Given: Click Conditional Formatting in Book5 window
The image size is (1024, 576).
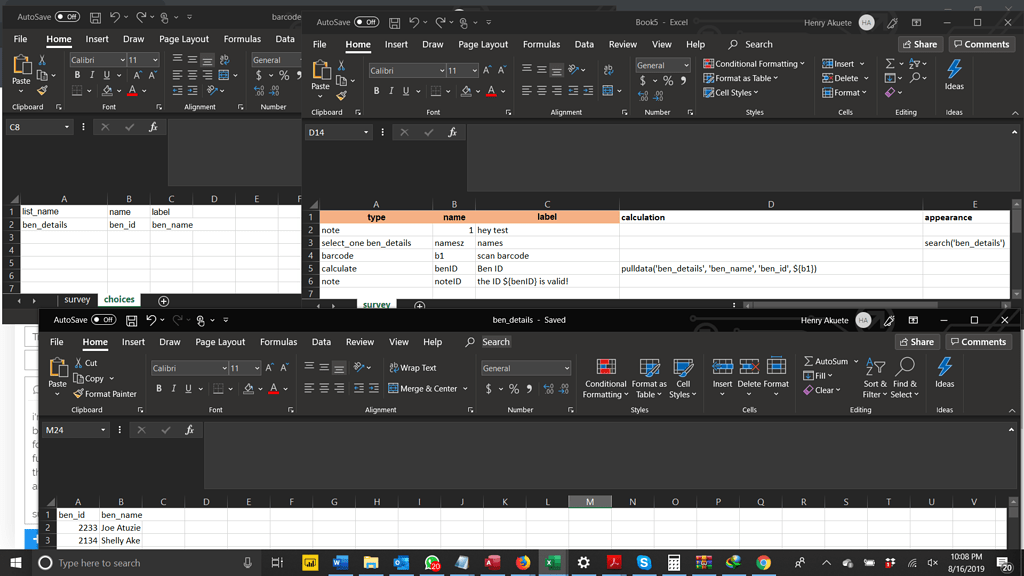Looking at the screenshot, I should [754, 64].
